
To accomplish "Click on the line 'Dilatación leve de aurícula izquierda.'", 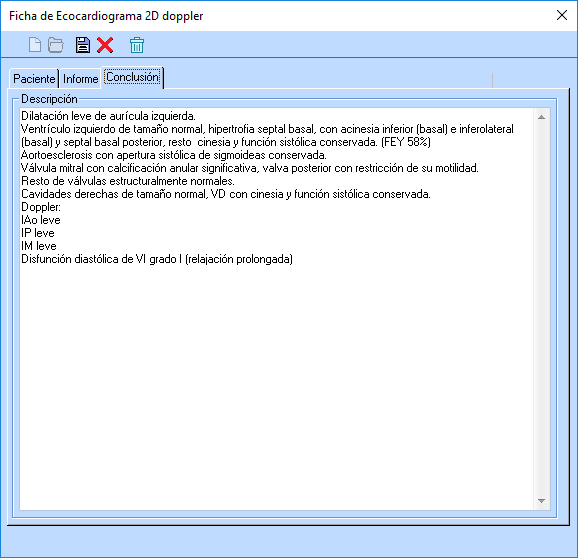I will [108, 116].
